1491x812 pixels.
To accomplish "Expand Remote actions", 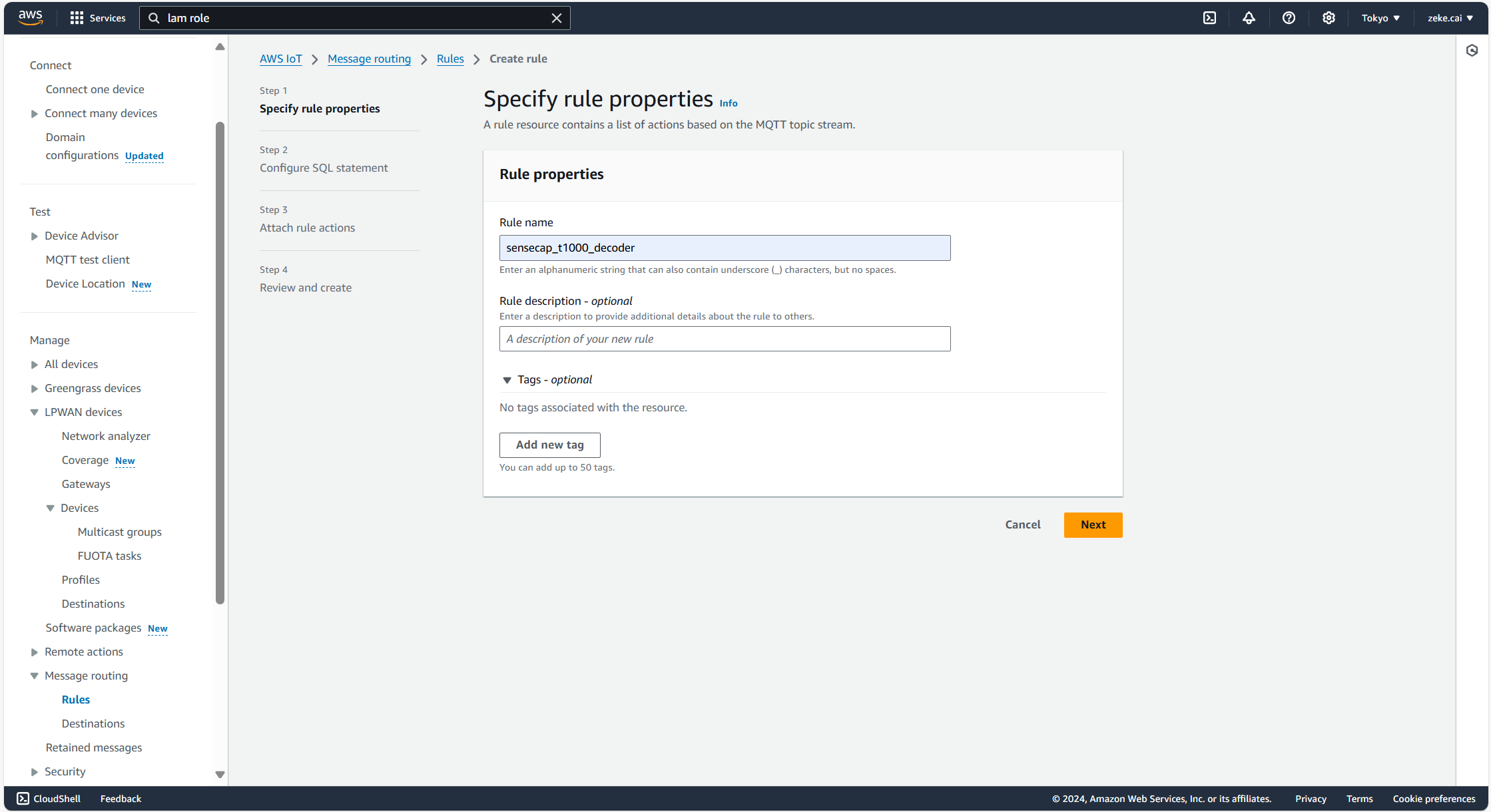I will point(35,652).
